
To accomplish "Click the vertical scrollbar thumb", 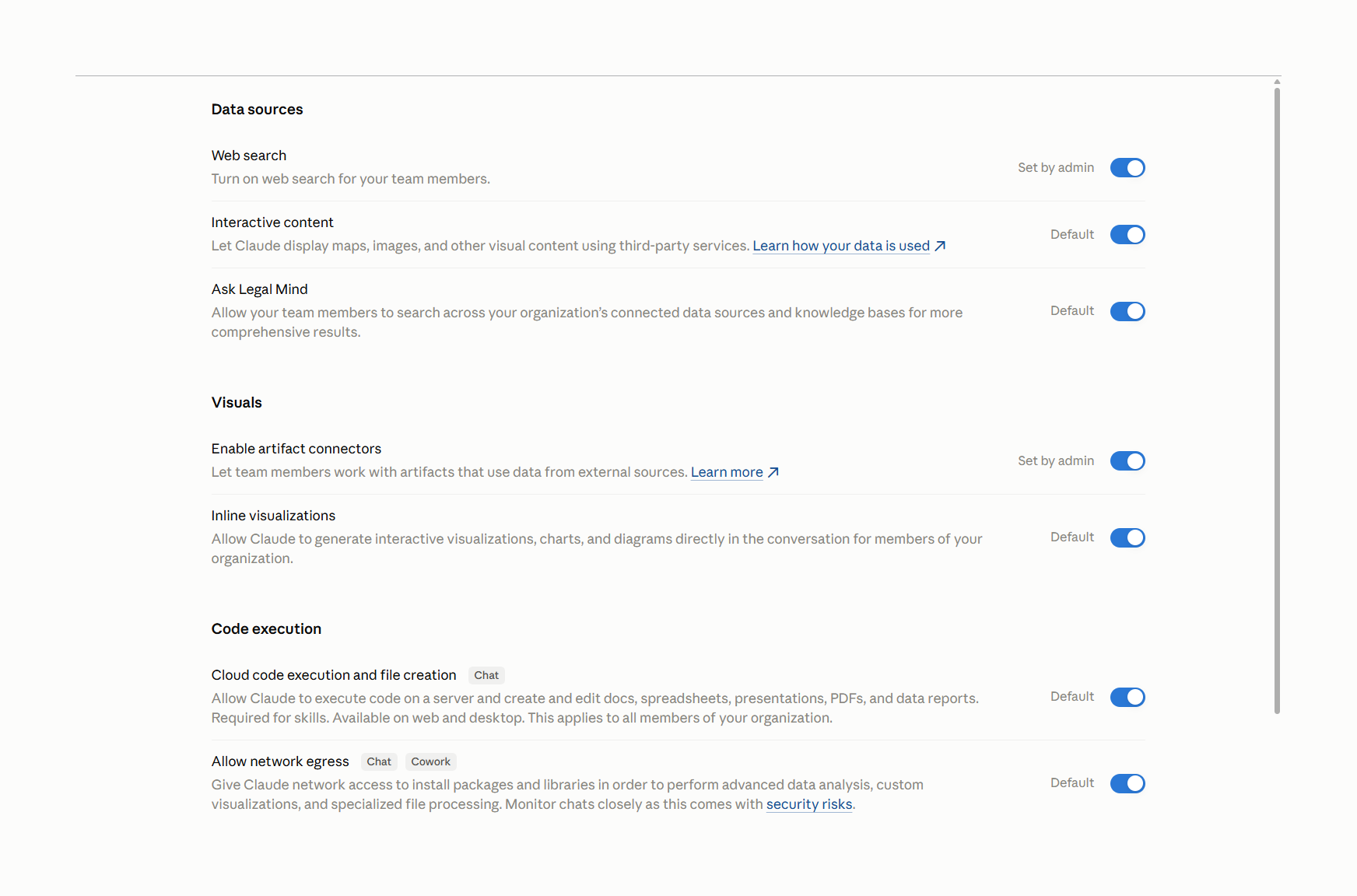I will (1277, 401).
